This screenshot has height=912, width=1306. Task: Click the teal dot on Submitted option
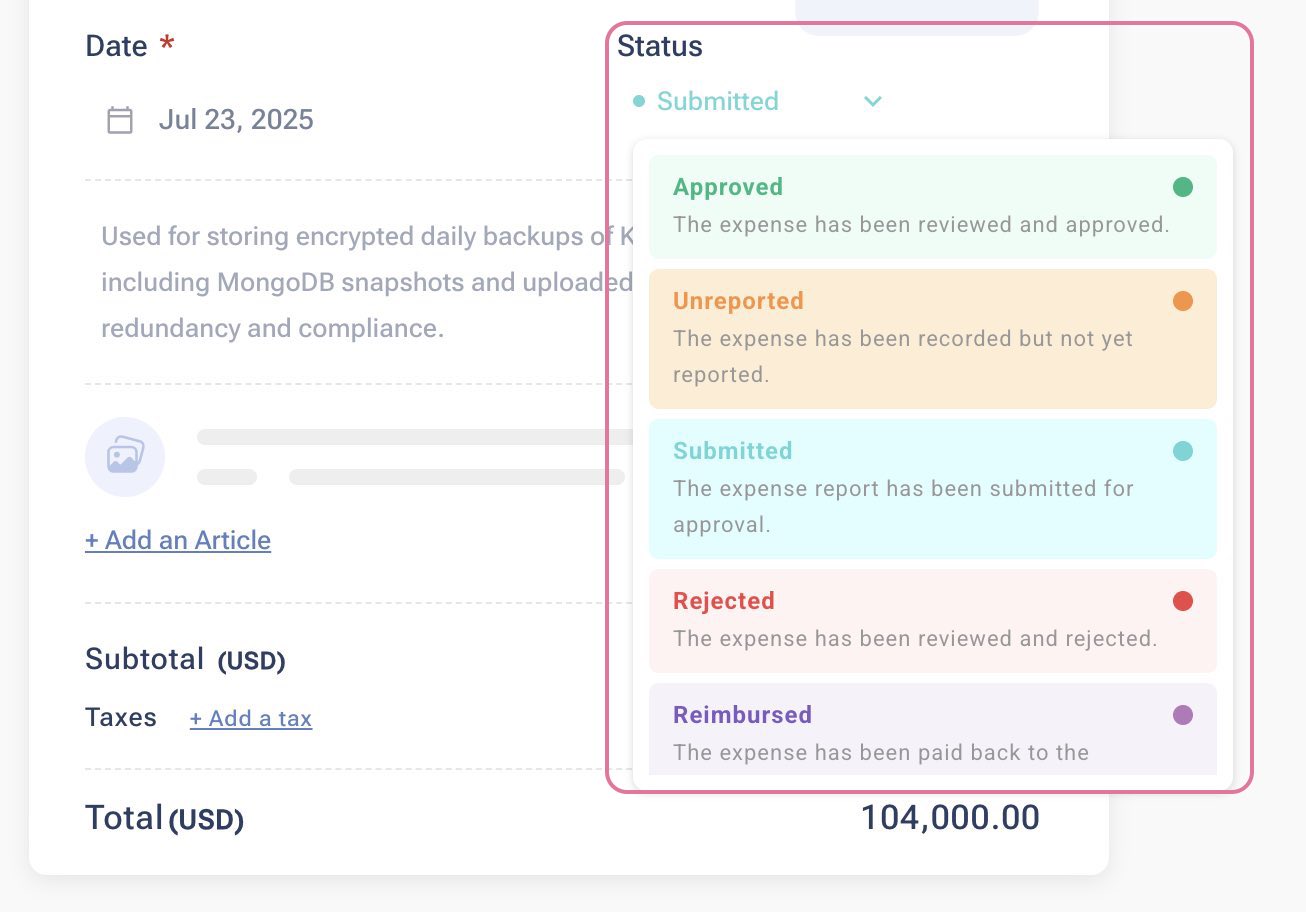(1183, 451)
